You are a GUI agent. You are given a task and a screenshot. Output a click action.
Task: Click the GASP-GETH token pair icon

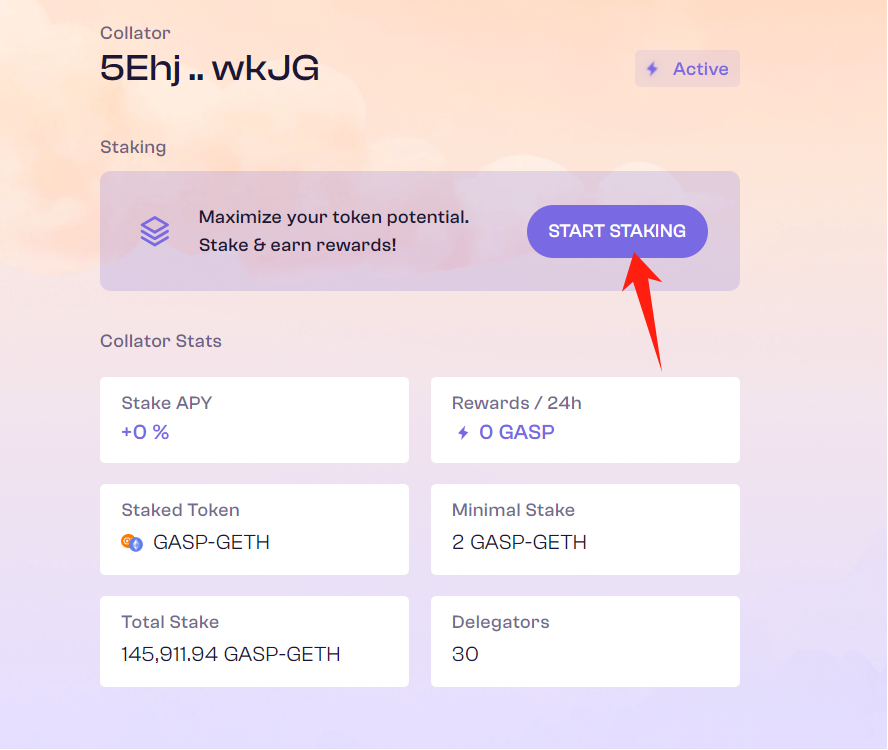[132, 543]
